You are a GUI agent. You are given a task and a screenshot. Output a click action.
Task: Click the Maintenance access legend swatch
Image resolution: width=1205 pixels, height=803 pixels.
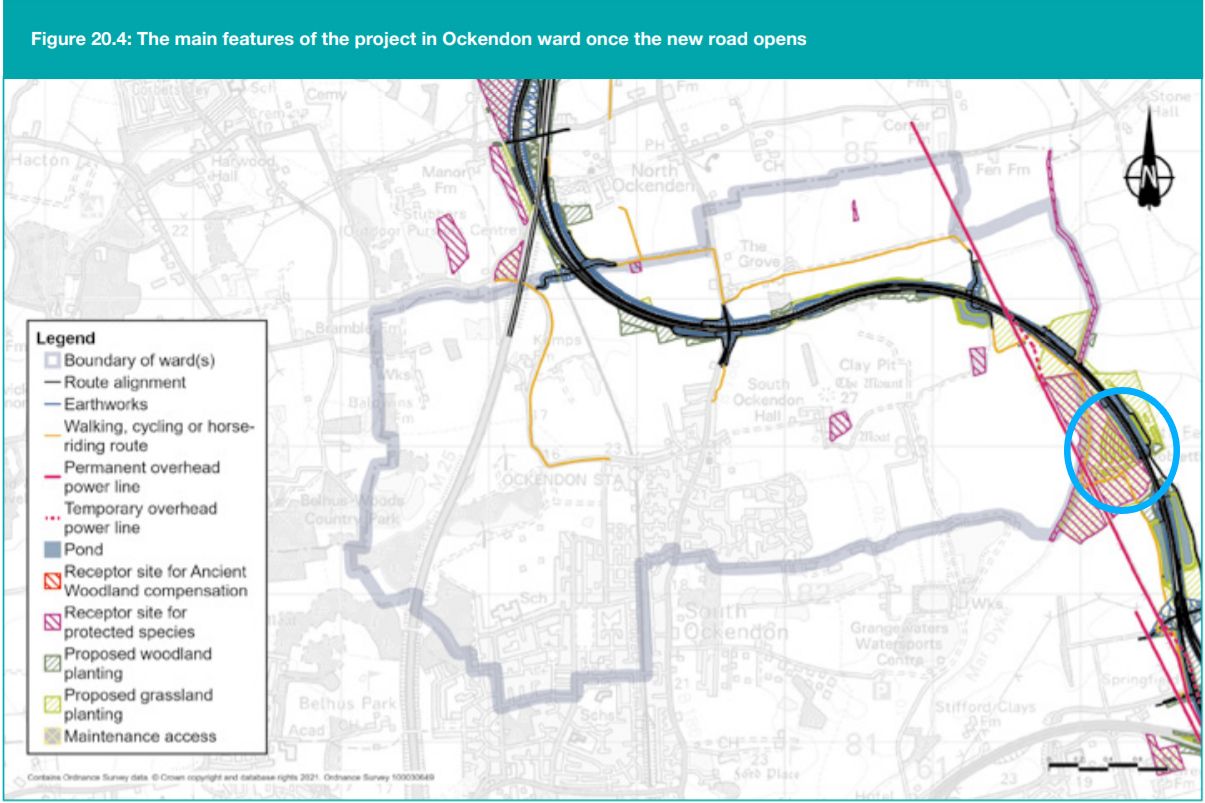pyautogui.click(x=53, y=736)
